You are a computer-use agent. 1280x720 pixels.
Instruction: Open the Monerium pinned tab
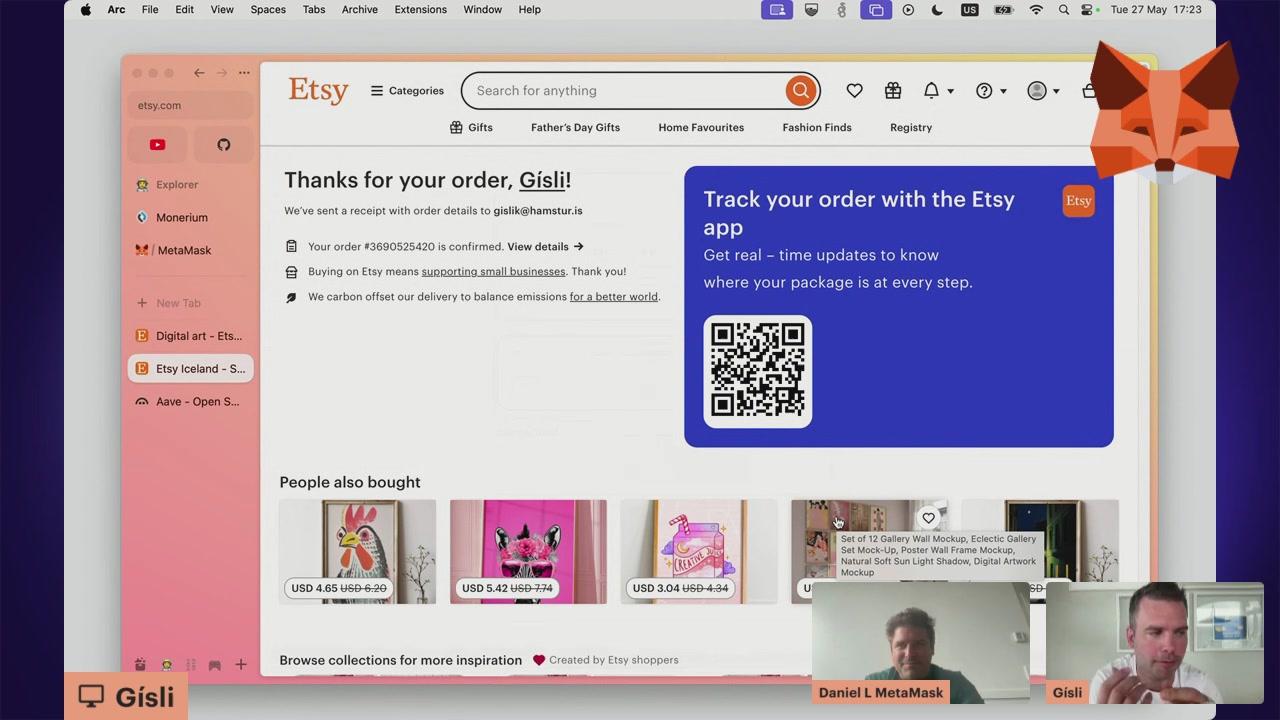tap(190, 217)
